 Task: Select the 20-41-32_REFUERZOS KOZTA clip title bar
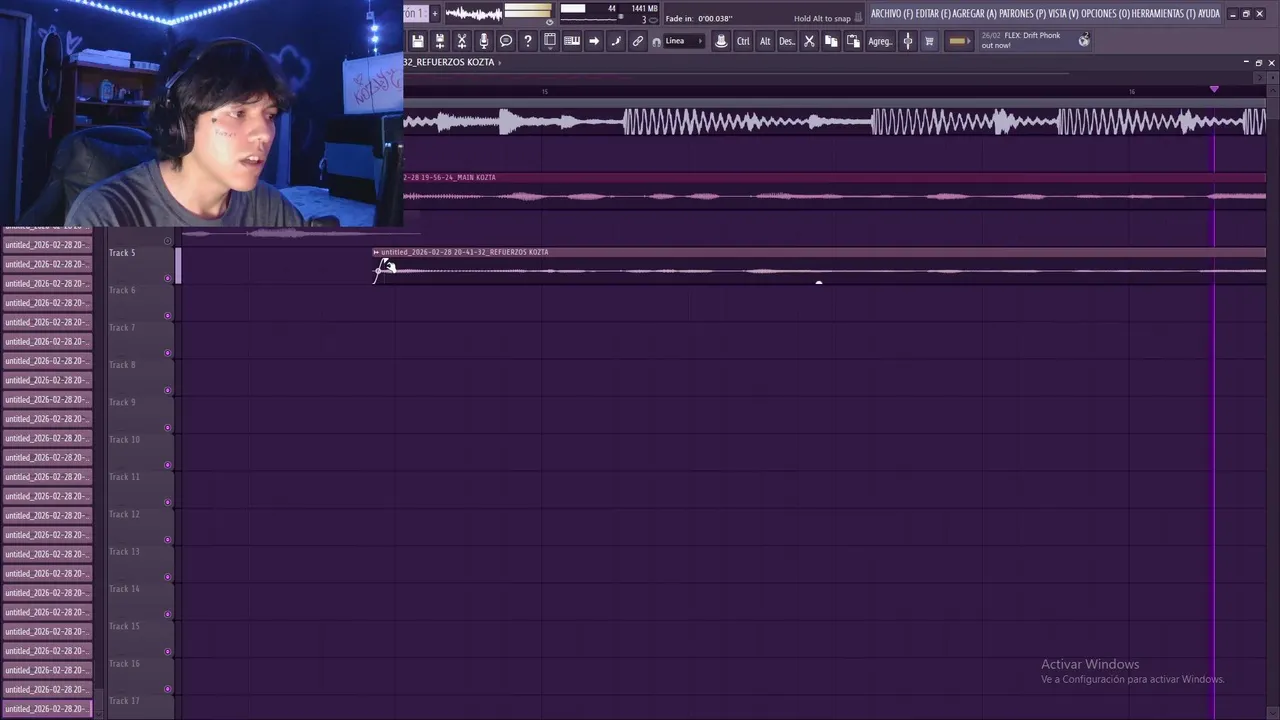(x=819, y=252)
